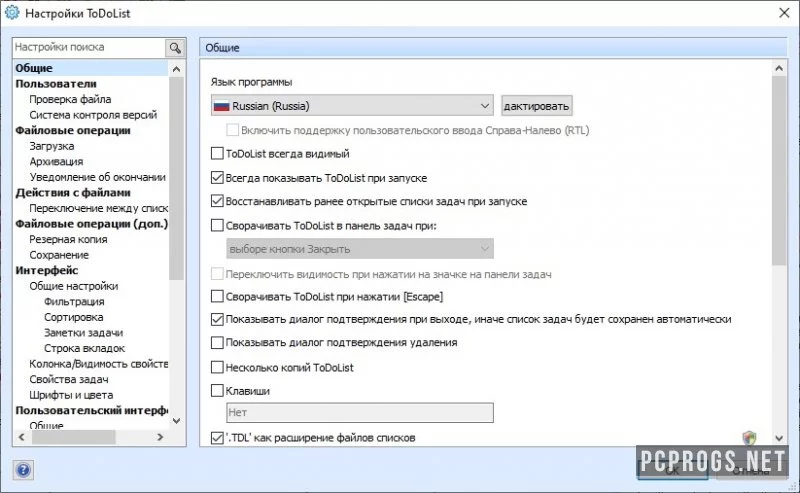Open the Russian (Russia) language dropdown
This screenshot has height=493, width=800.
[352, 106]
